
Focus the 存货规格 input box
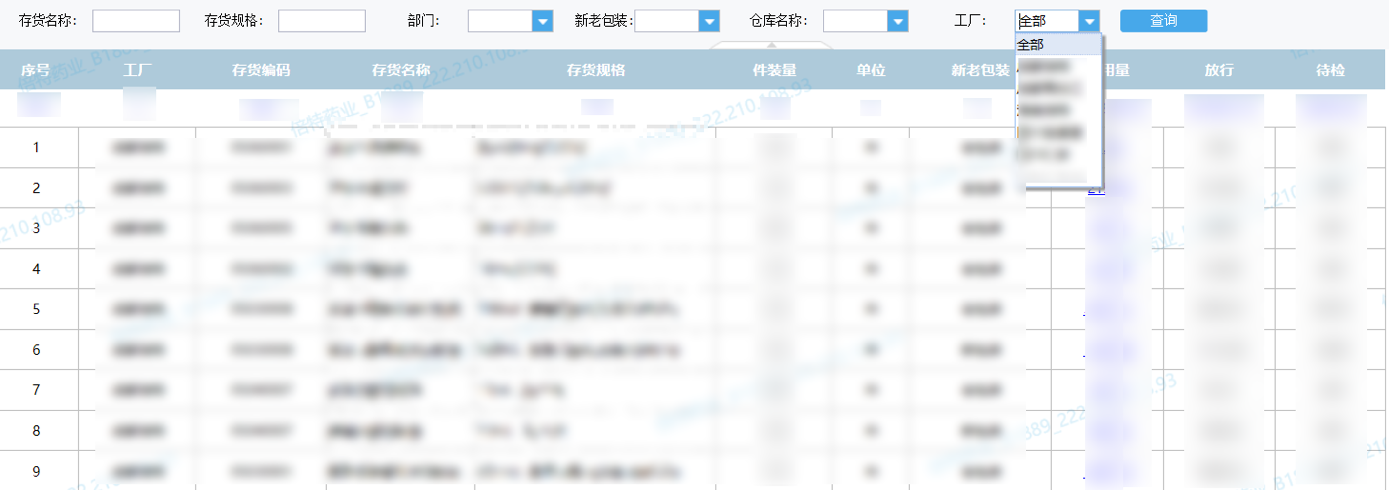click(322, 21)
